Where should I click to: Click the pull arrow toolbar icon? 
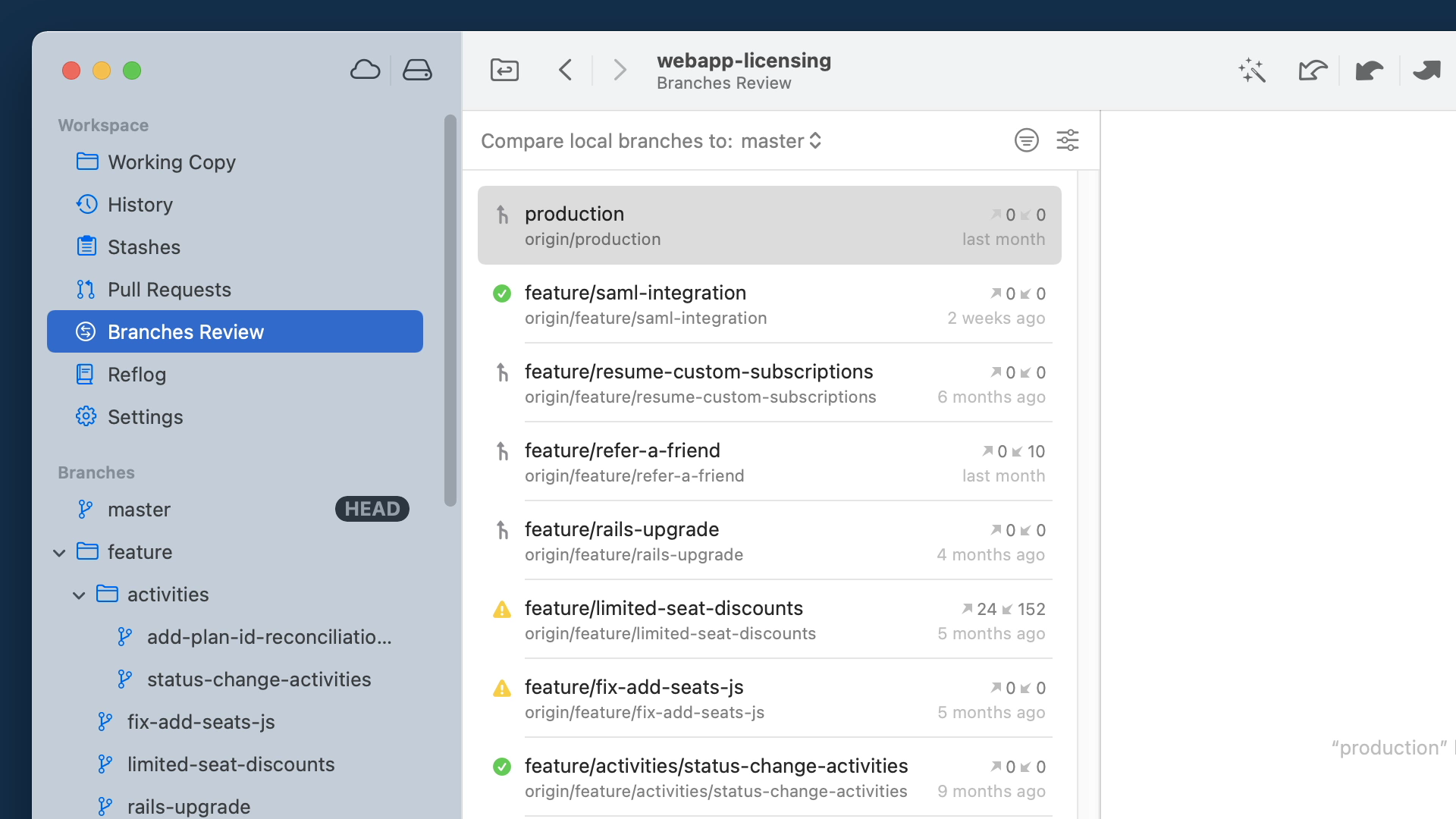click(x=1369, y=71)
